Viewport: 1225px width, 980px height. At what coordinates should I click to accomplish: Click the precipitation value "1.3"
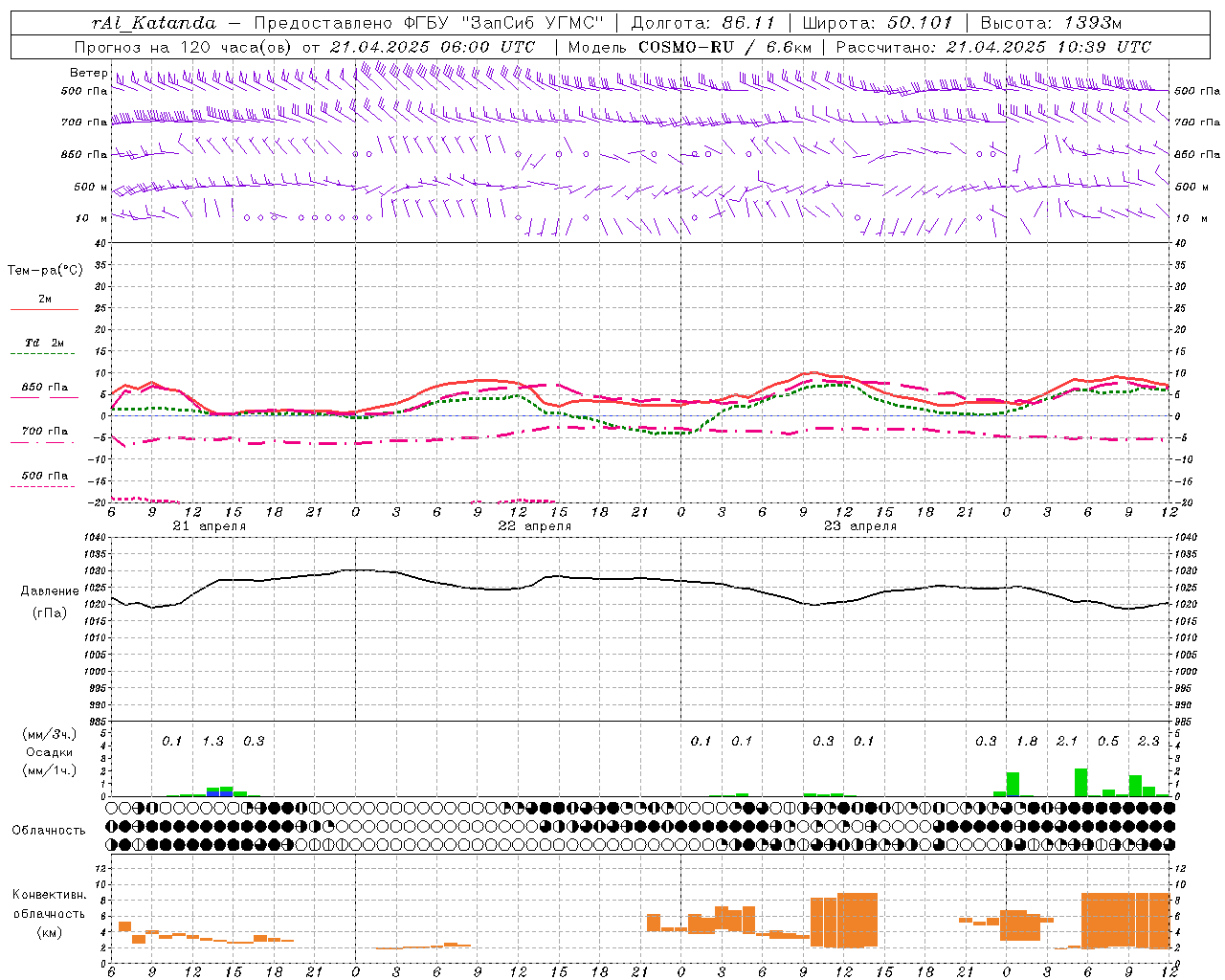212,741
